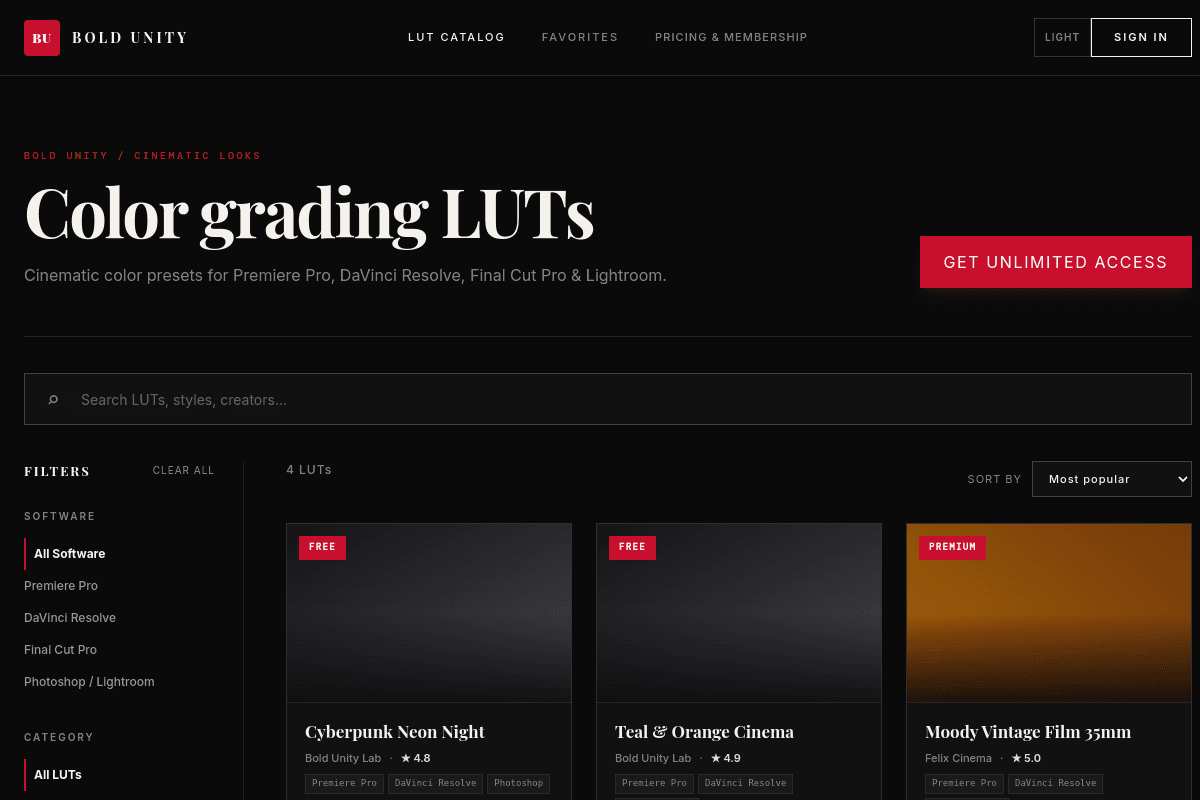Filter by DaVinci Resolve software
The height and width of the screenshot is (800, 1200).
(70, 618)
